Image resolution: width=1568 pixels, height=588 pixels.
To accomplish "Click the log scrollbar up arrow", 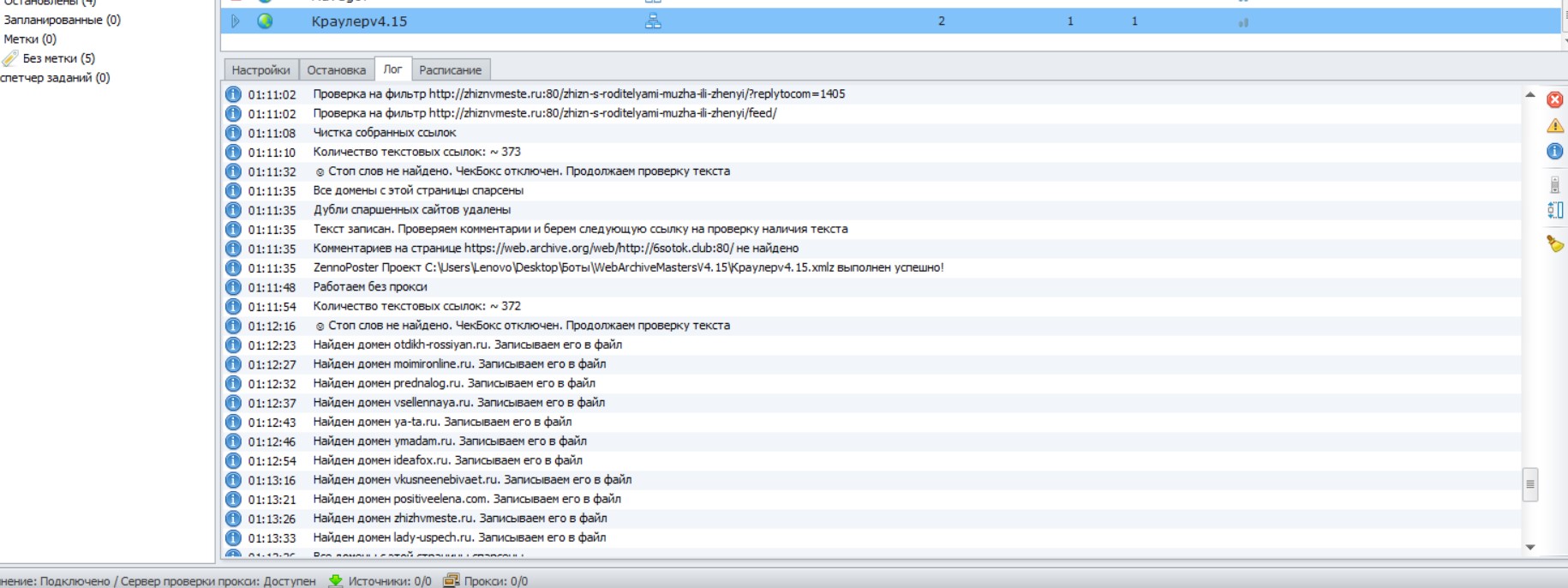I will [x=1529, y=94].
